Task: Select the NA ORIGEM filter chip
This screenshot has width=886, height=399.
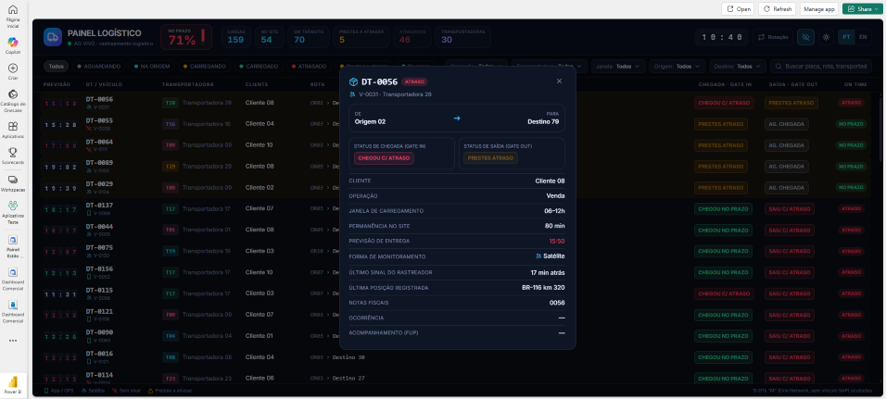Action: click(x=152, y=66)
